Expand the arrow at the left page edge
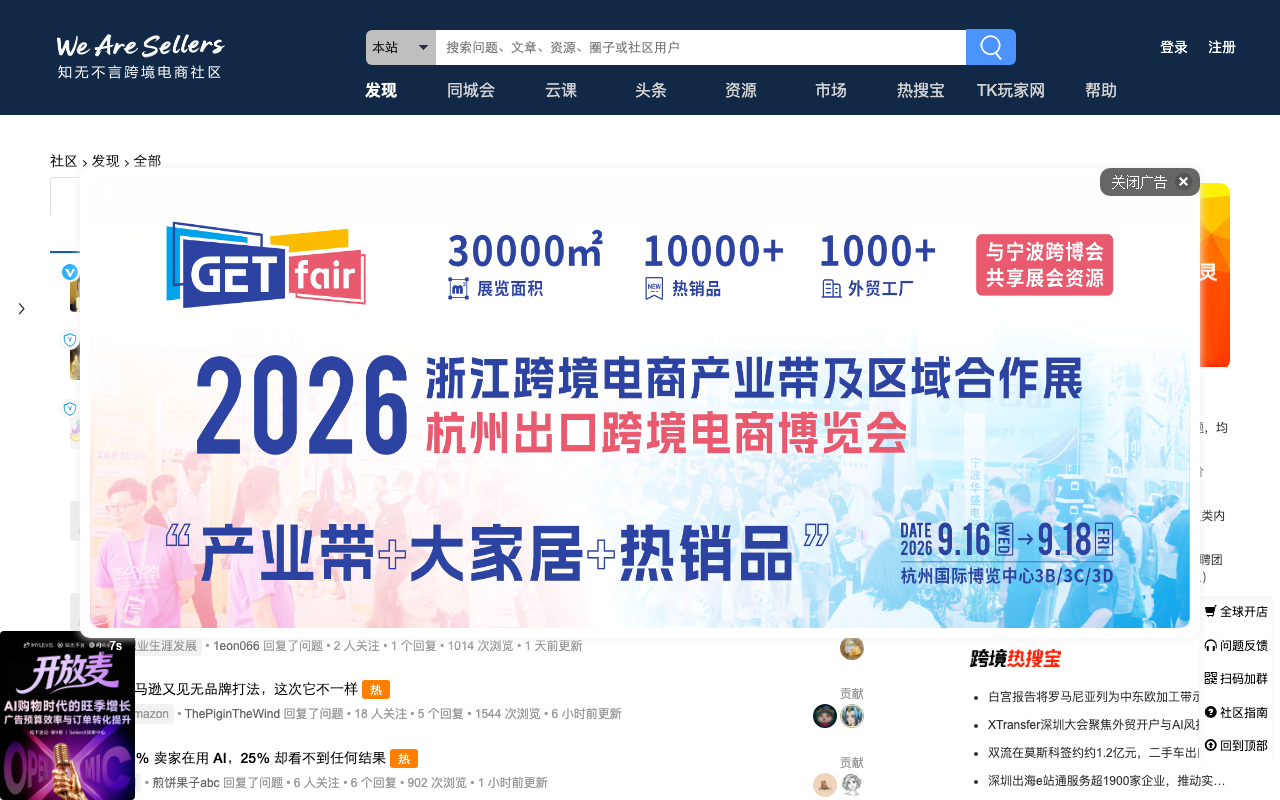Screen dimensions: 1280x800 tap(21, 309)
